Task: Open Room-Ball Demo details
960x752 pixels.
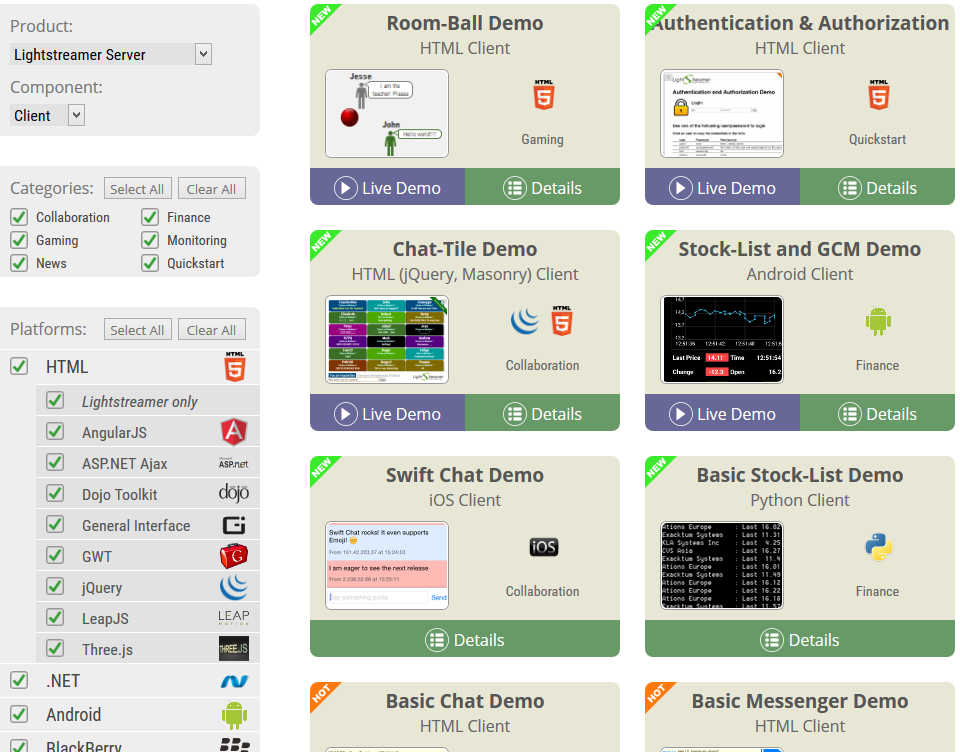Action: (x=542, y=187)
